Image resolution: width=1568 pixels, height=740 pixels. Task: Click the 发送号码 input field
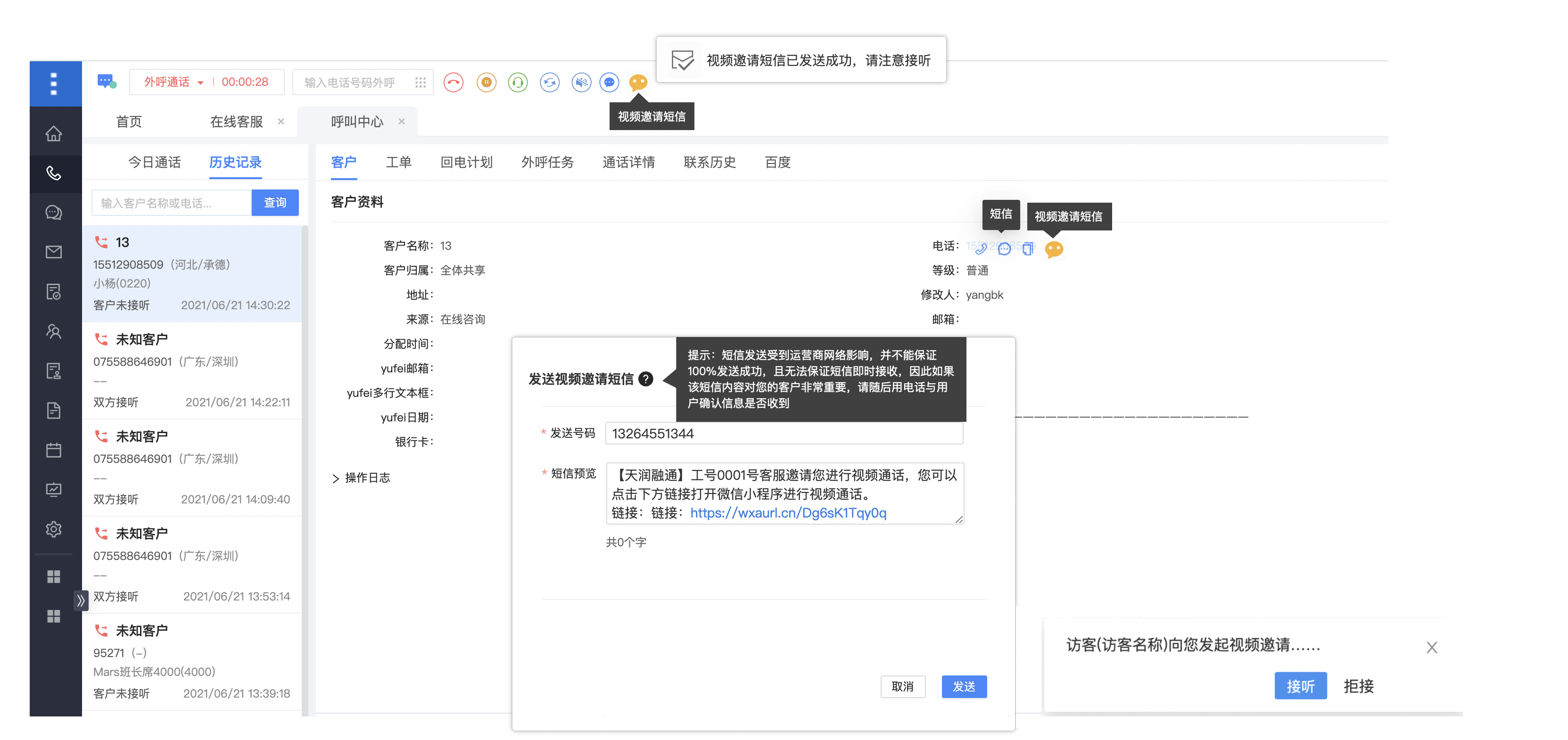[784, 433]
